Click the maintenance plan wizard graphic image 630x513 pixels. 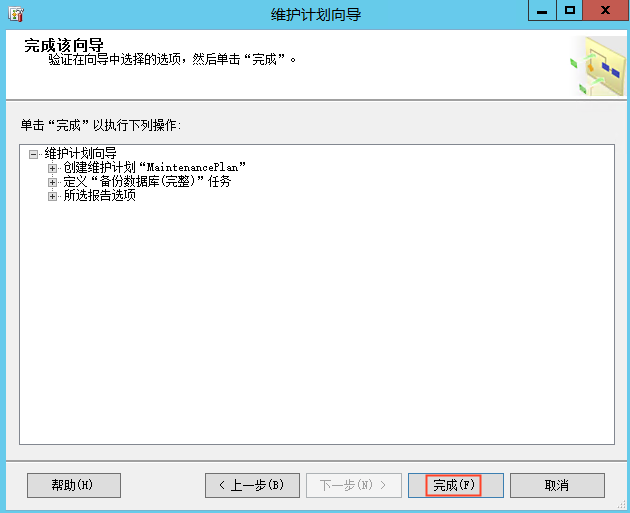(598, 66)
